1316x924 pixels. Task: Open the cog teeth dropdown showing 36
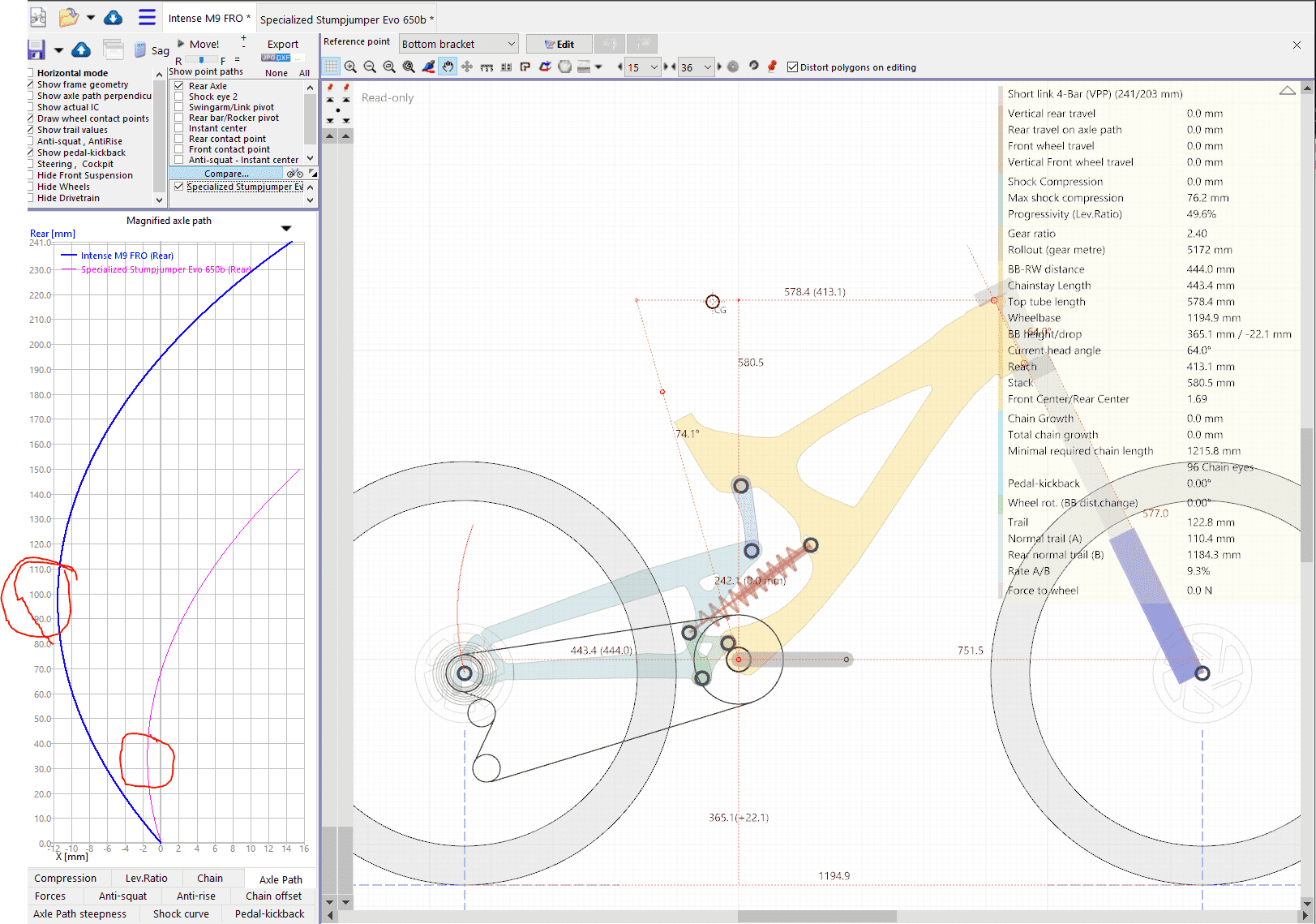coord(696,67)
